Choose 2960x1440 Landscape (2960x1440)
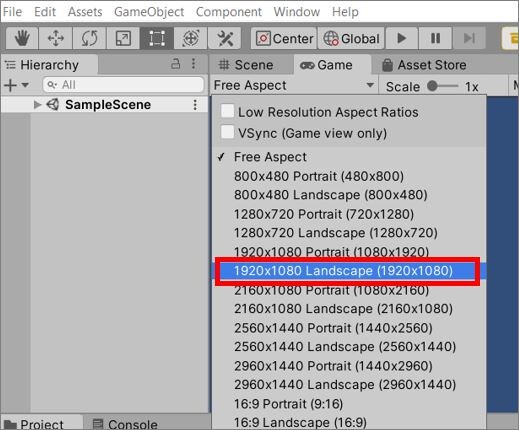Image resolution: width=519 pixels, height=430 pixels. [x=349, y=385]
